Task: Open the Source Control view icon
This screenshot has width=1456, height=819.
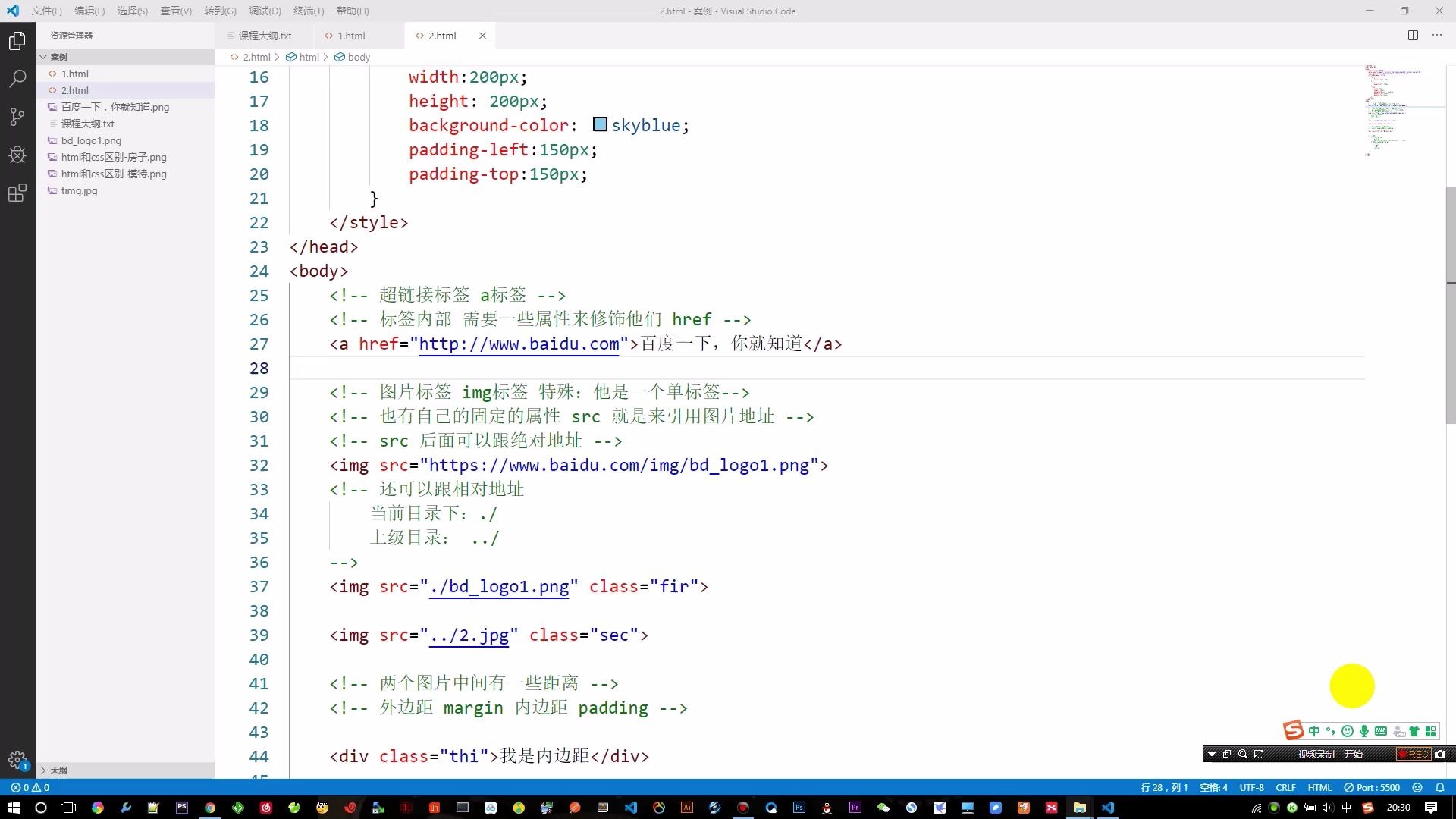Action: tap(17, 117)
